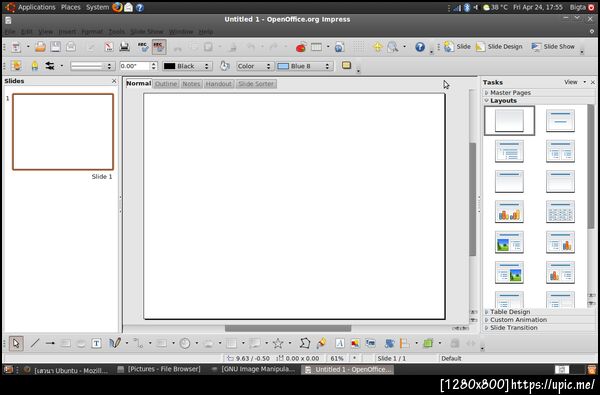Image resolution: width=600 pixels, height=395 pixels.
Task: Click the Slide Show button
Action: 553,46
